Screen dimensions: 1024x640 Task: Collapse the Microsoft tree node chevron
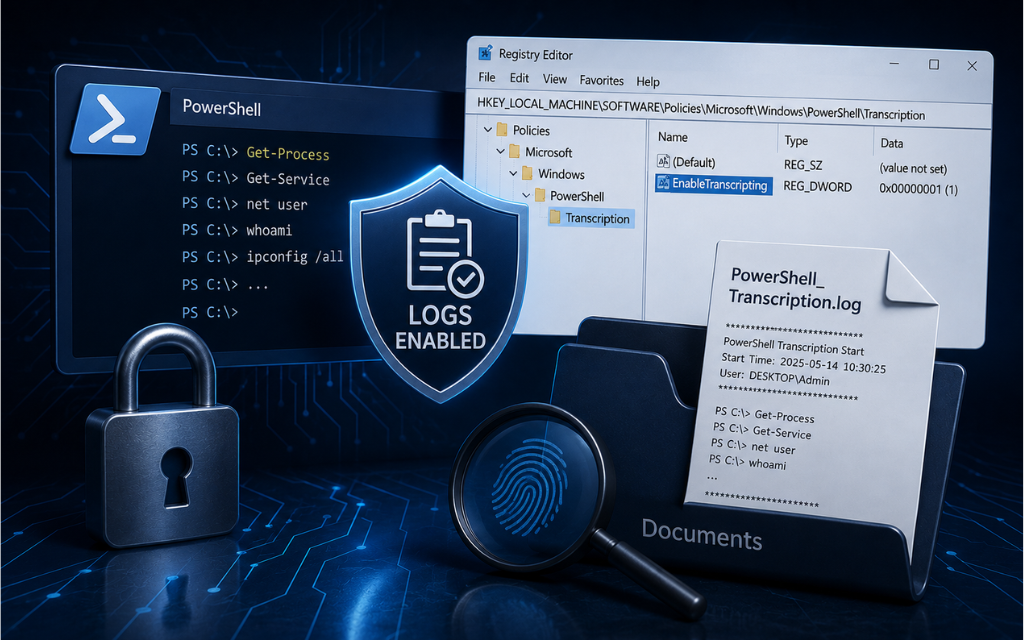500,152
